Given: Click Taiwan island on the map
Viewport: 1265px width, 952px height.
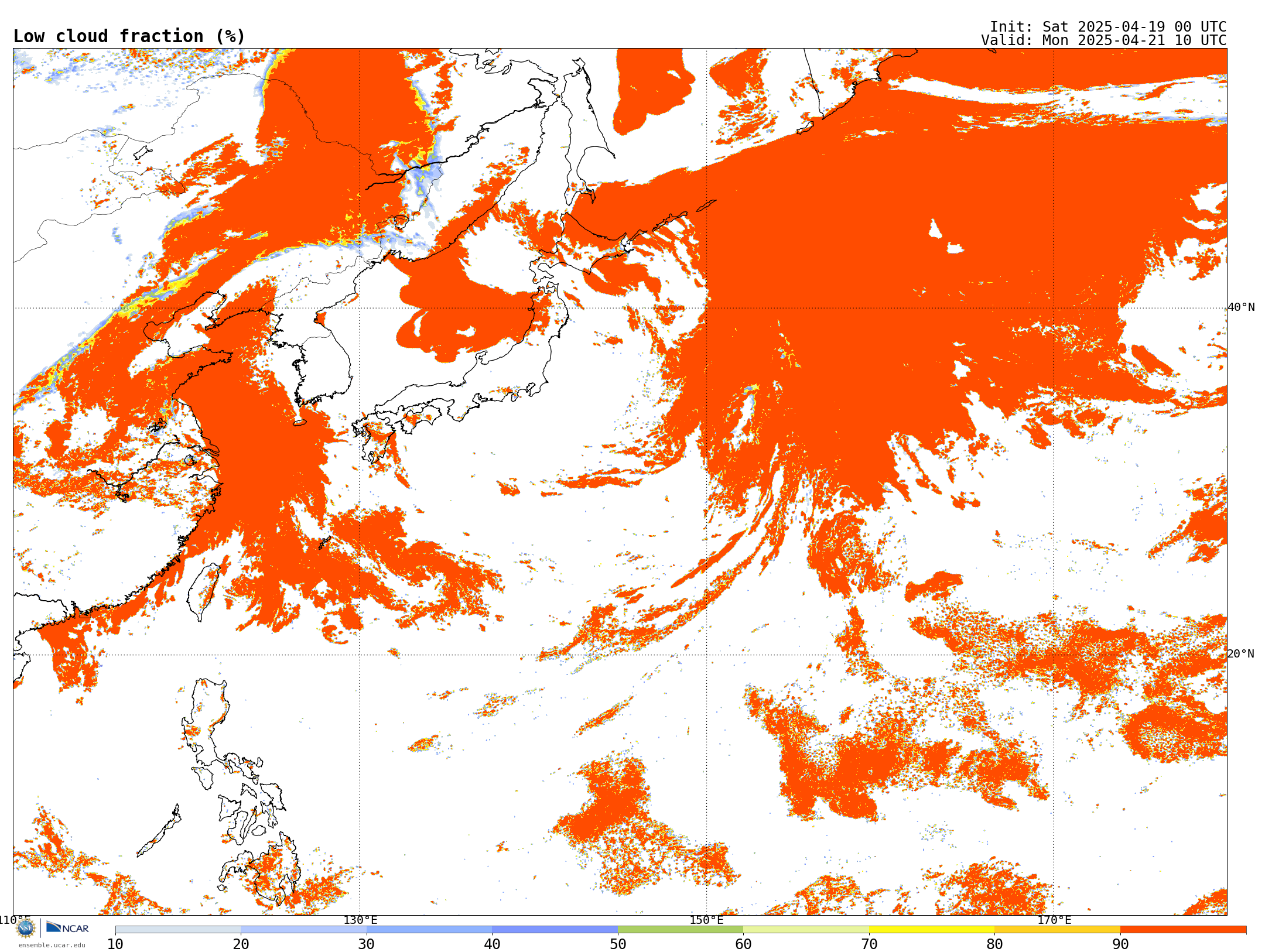Looking at the screenshot, I should [x=203, y=591].
